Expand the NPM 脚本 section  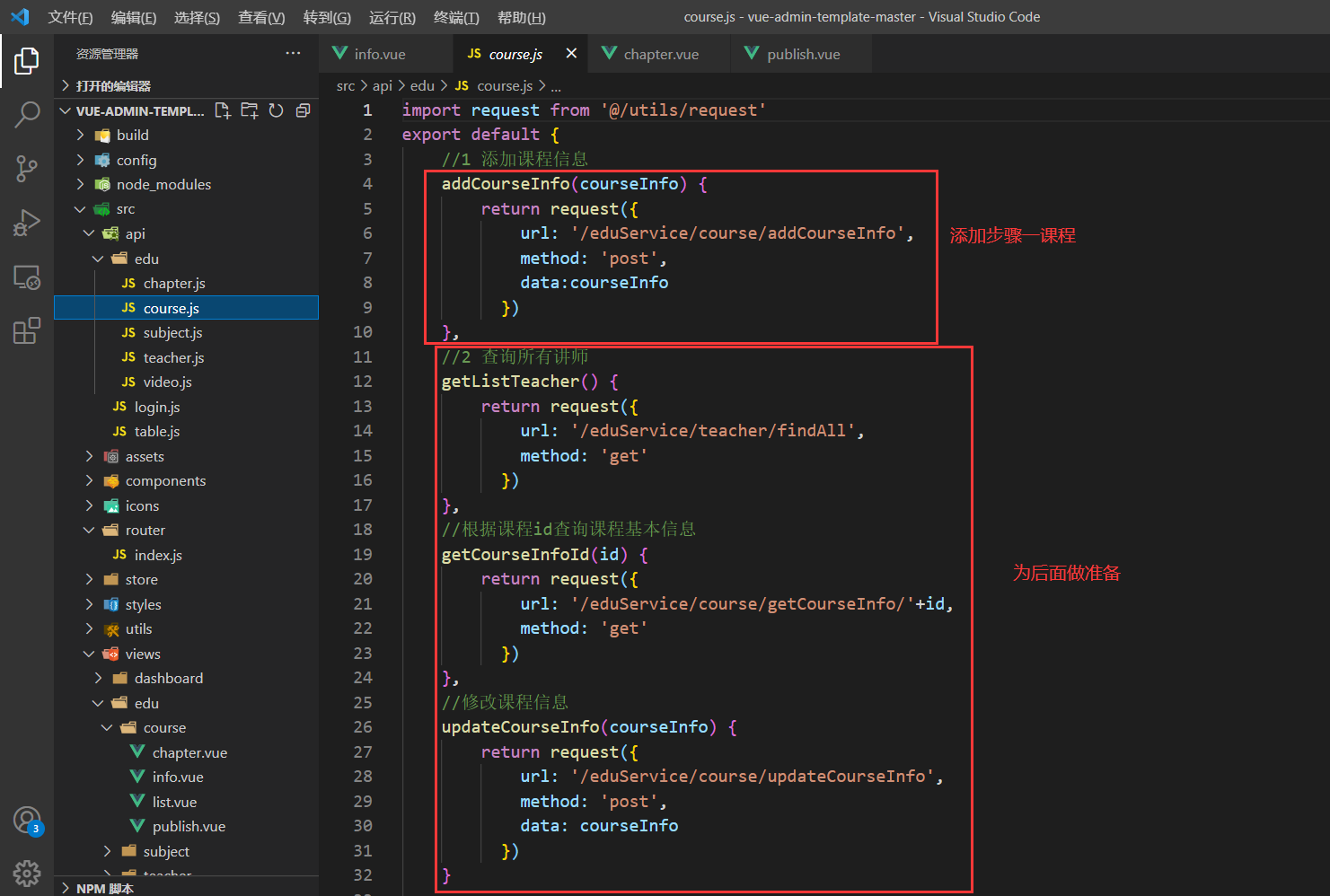[x=186, y=887]
